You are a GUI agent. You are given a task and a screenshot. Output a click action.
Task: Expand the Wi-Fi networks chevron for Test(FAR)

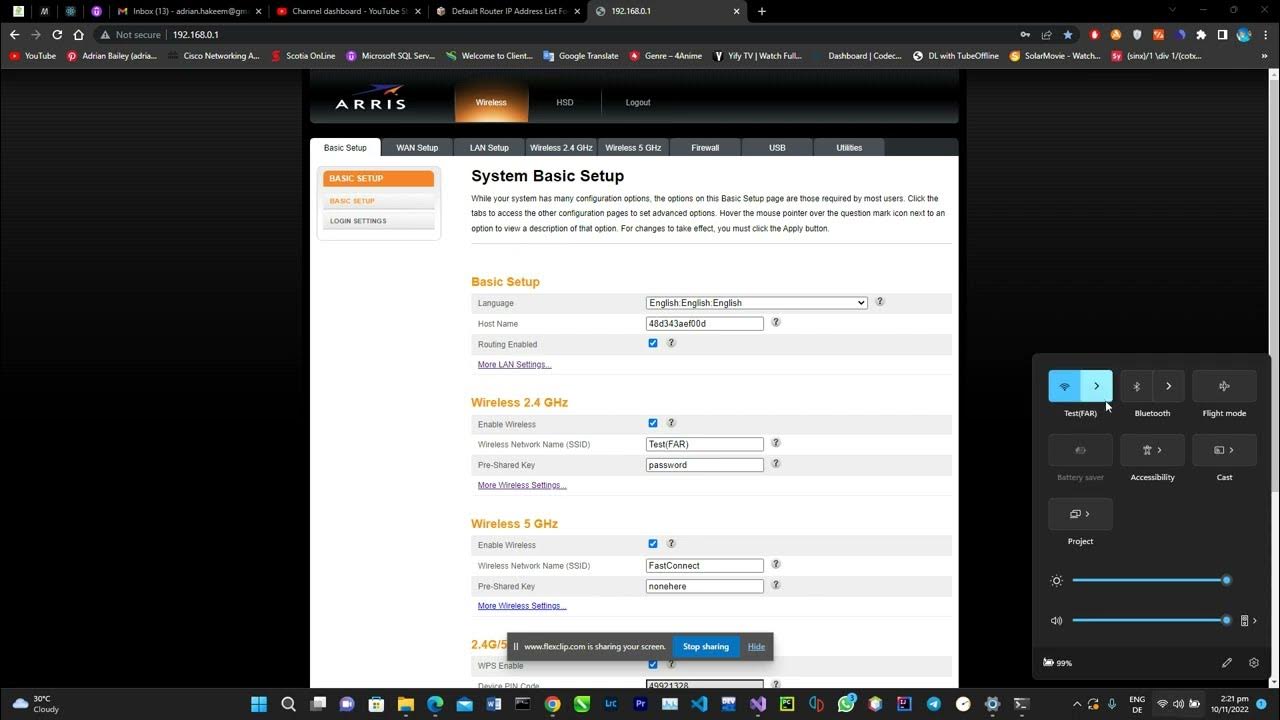tap(1096, 386)
